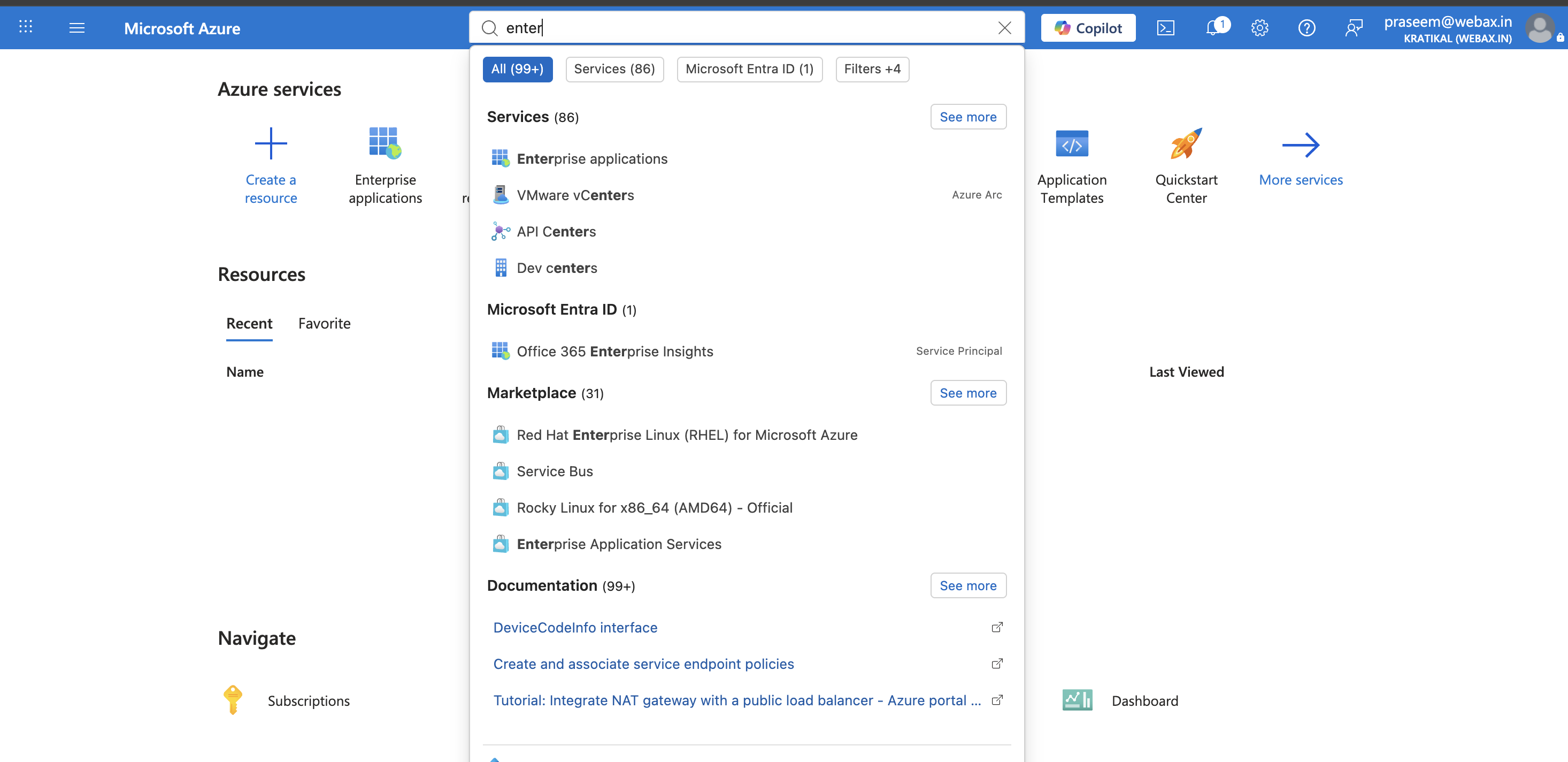Expand the Filters +4 options
The height and width of the screenshot is (762, 1568).
coord(872,69)
